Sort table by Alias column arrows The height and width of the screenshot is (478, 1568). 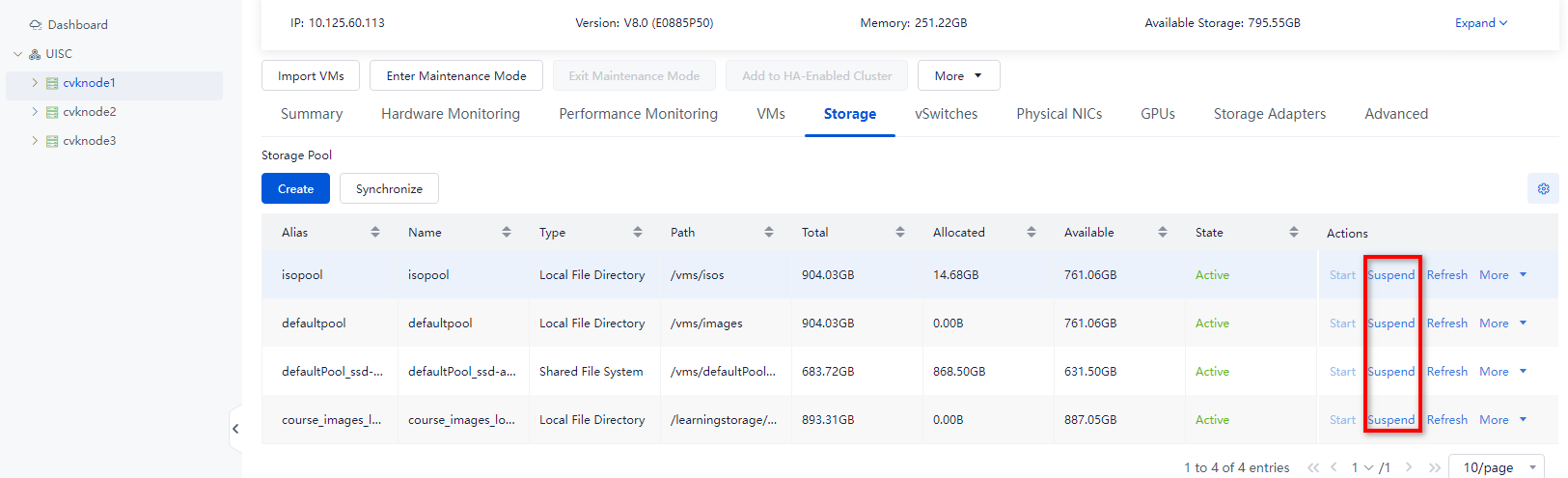[x=375, y=232]
